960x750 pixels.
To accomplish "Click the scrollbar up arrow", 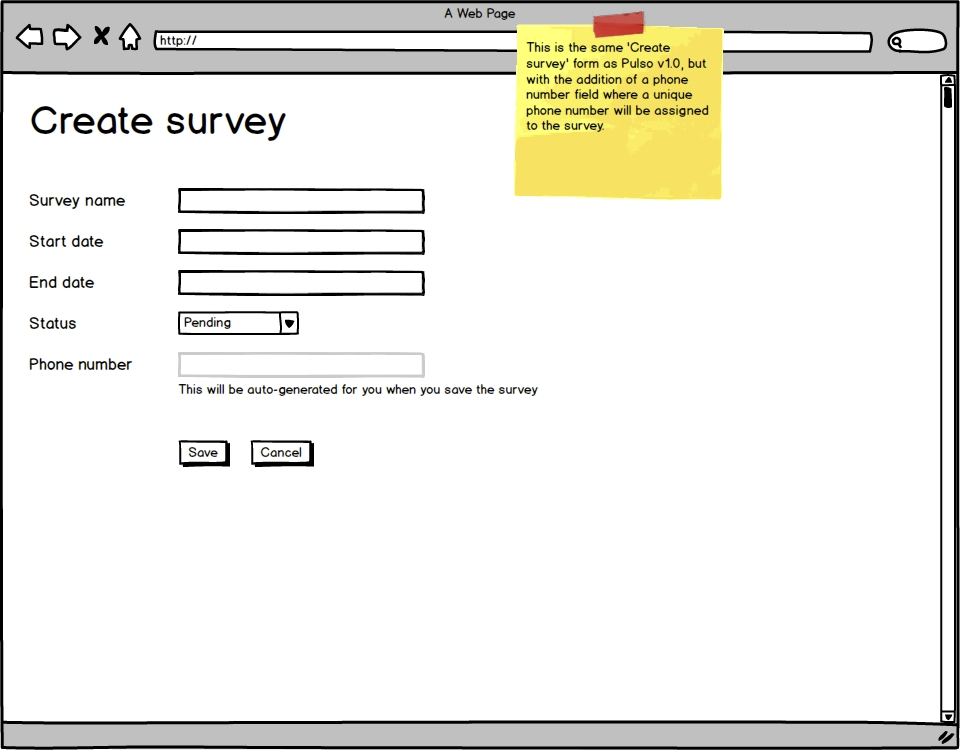I will point(948,80).
